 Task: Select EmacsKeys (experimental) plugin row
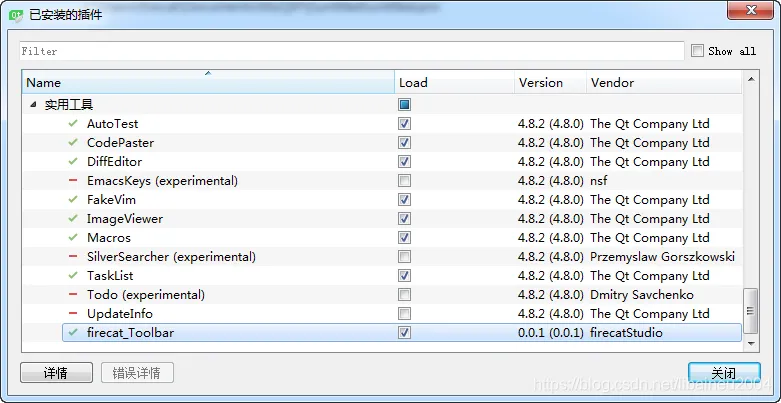(x=382, y=180)
